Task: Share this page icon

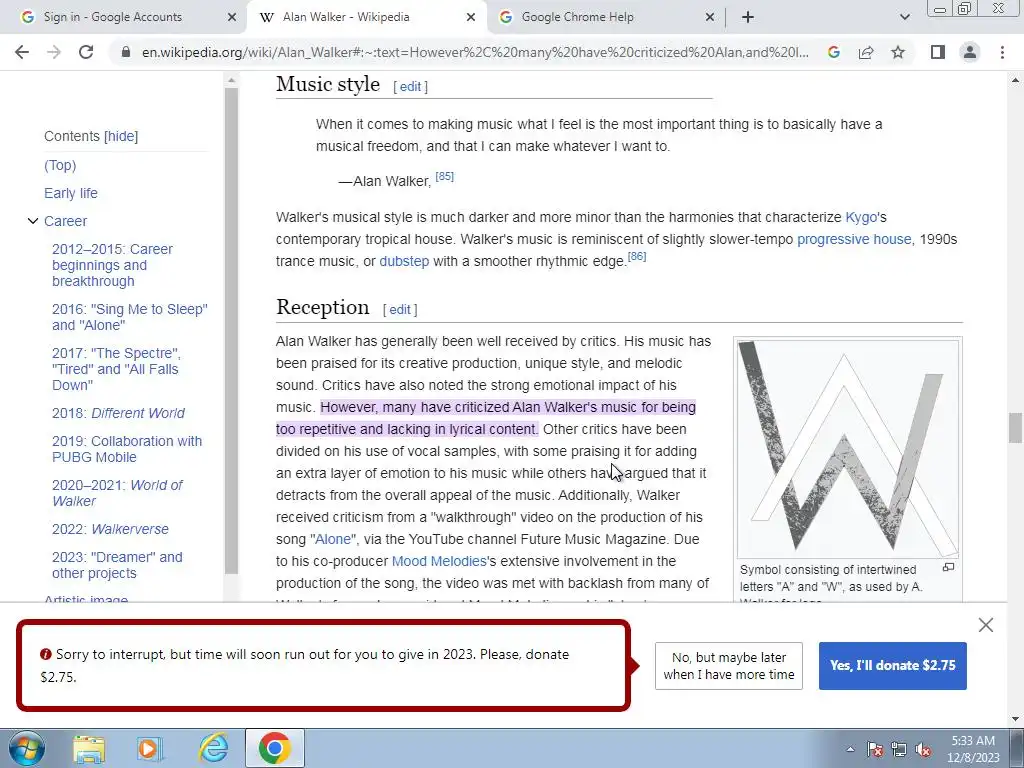Action: [x=866, y=52]
